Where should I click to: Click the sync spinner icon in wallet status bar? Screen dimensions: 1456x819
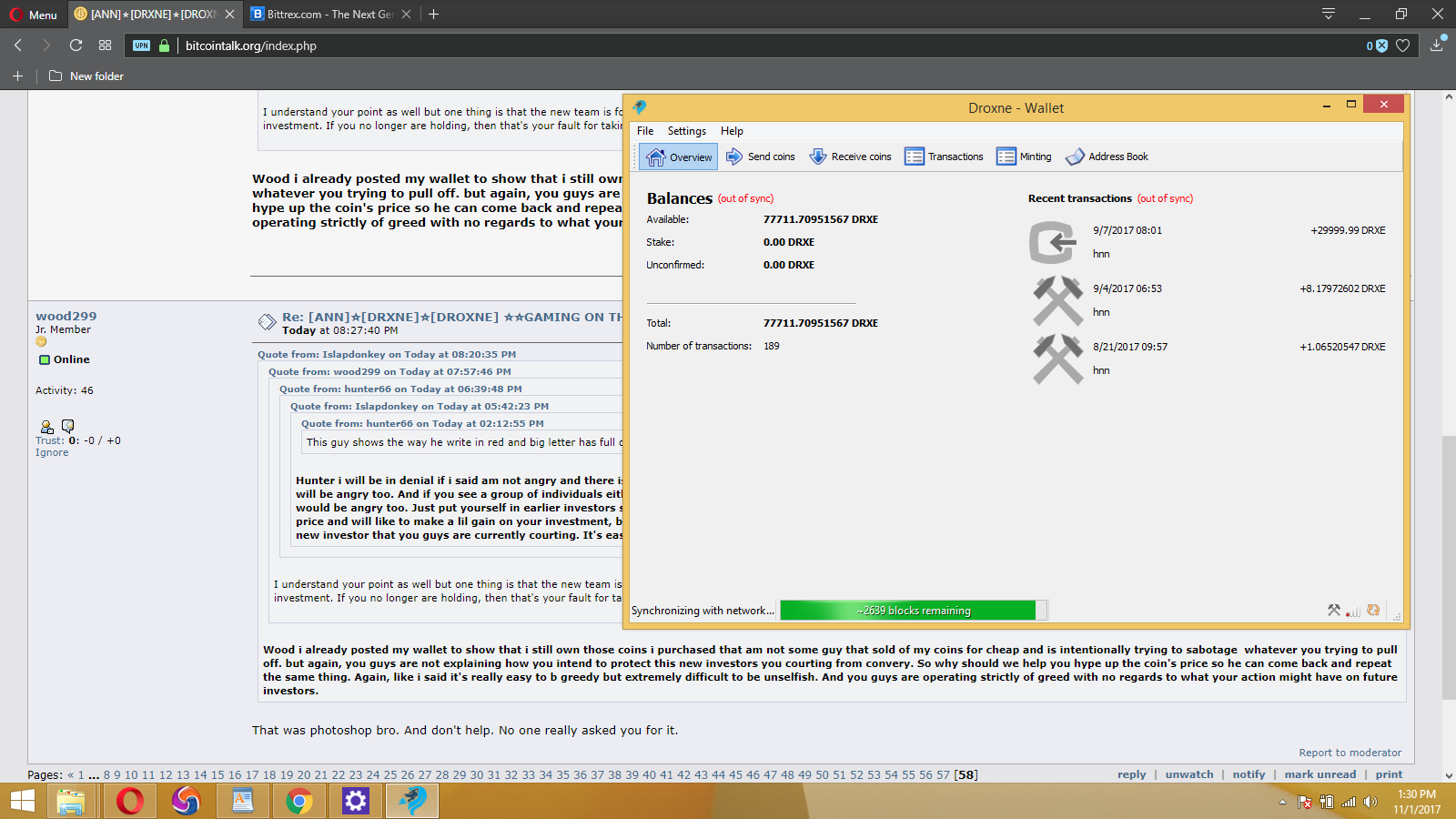(x=1373, y=611)
